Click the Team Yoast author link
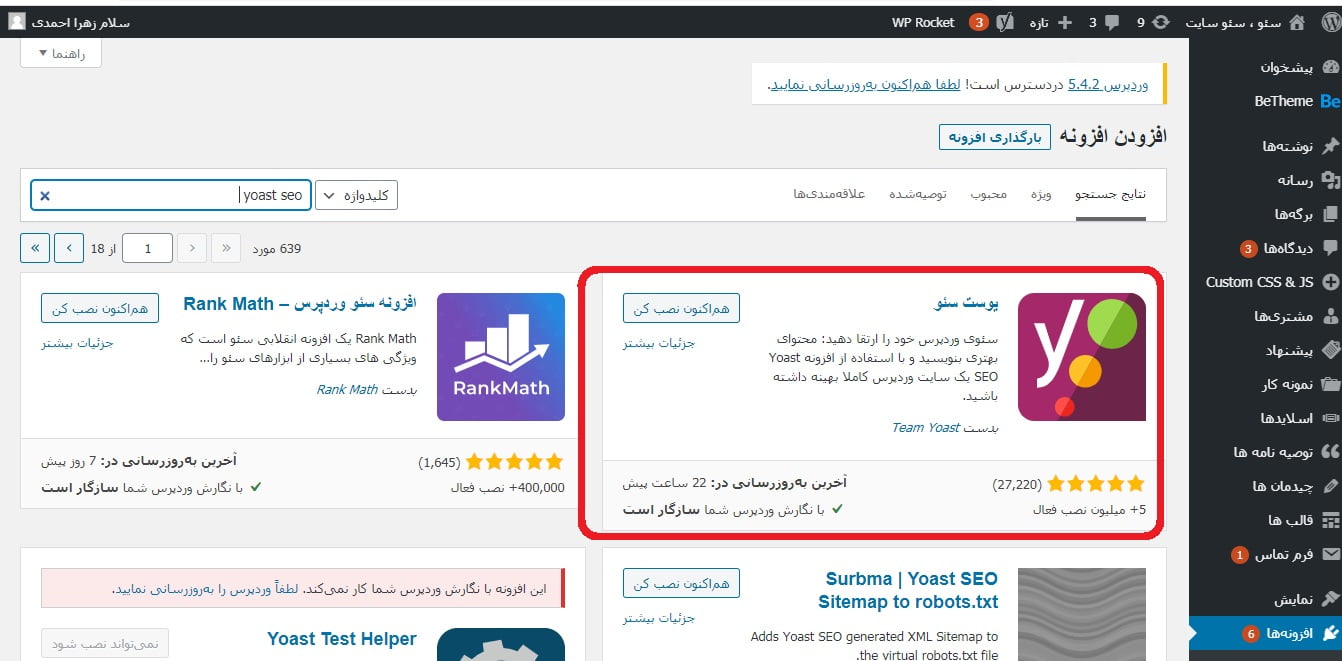This screenshot has width=1342, height=661. 925,427
